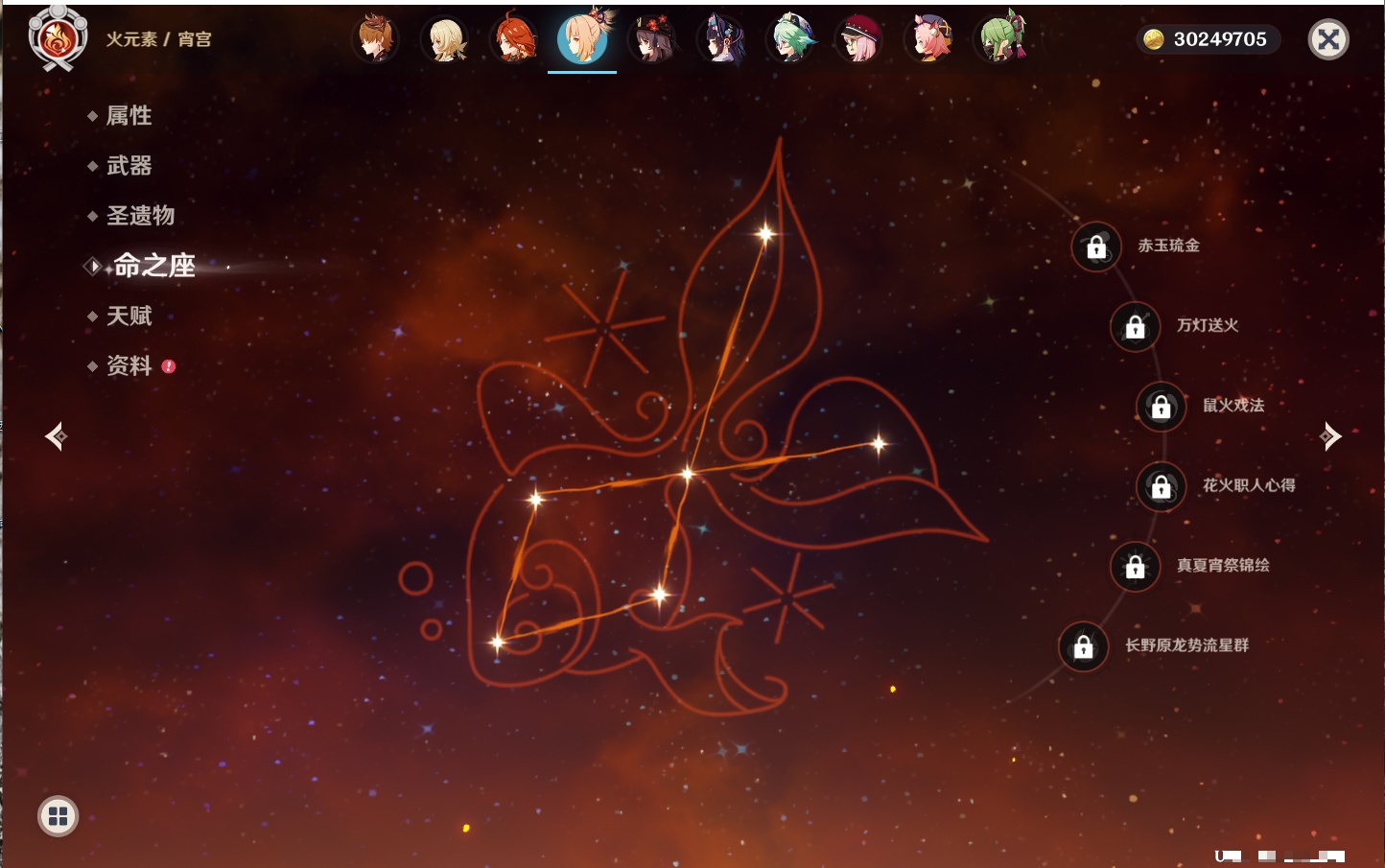Image resolution: width=1385 pixels, height=868 pixels.
Task: Click the Pyro element emblem icon
Action: click(58, 39)
